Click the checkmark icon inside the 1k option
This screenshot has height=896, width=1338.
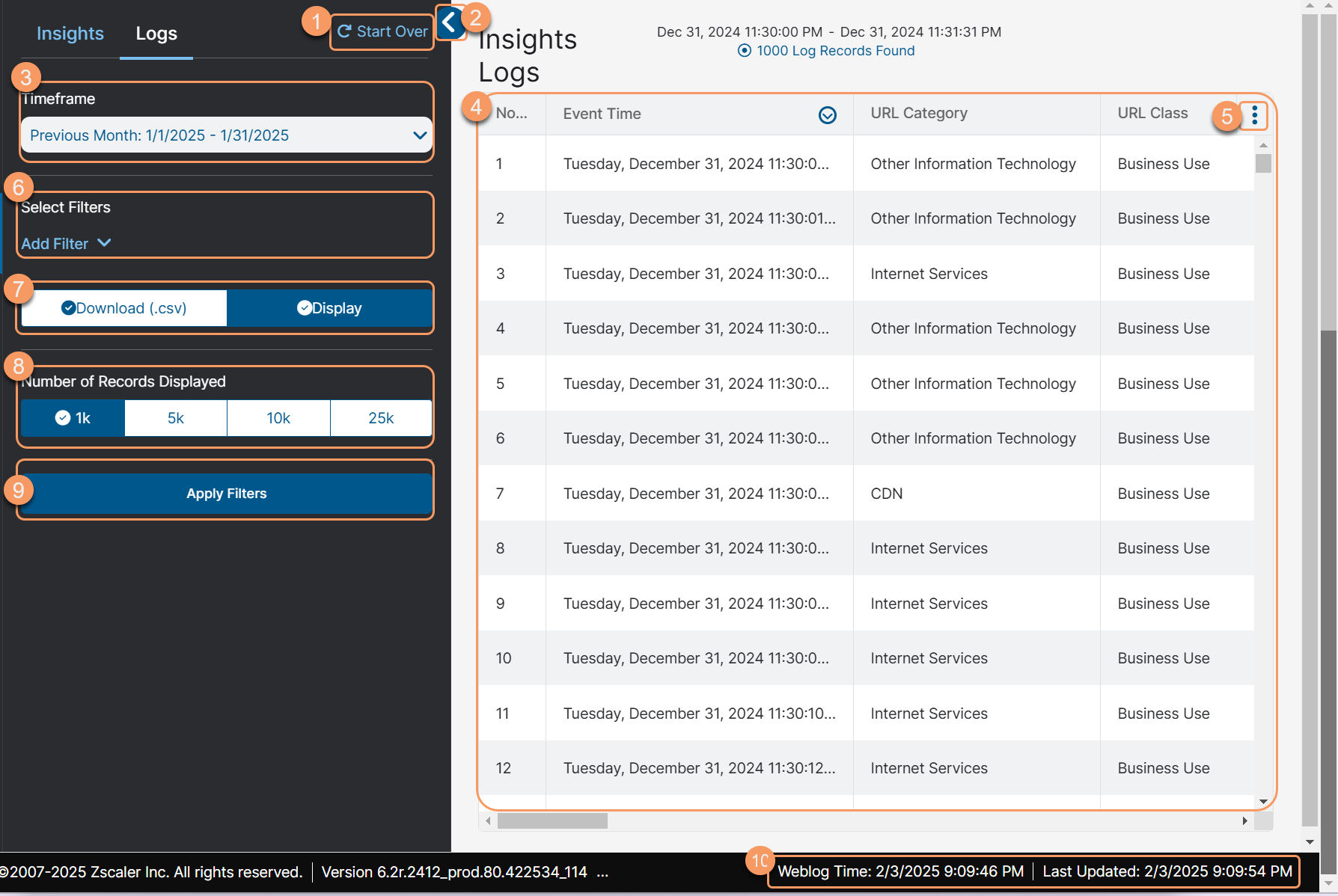click(63, 418)
